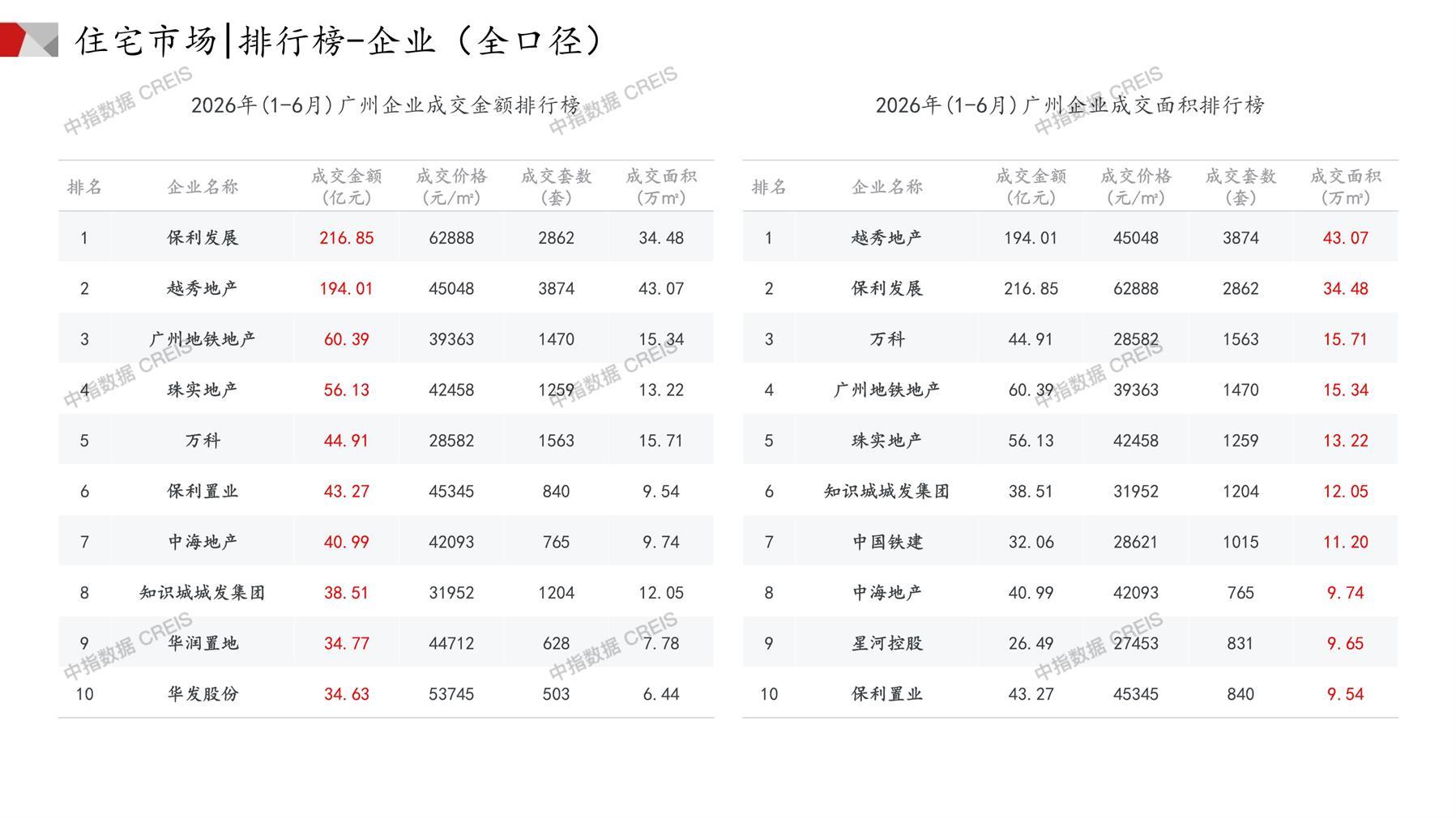The image size is (1456, 818).
Task: Click the red "216.85" in the 成交金额排行榜 table
Action: pyautogui.click(x=346, y=238)
